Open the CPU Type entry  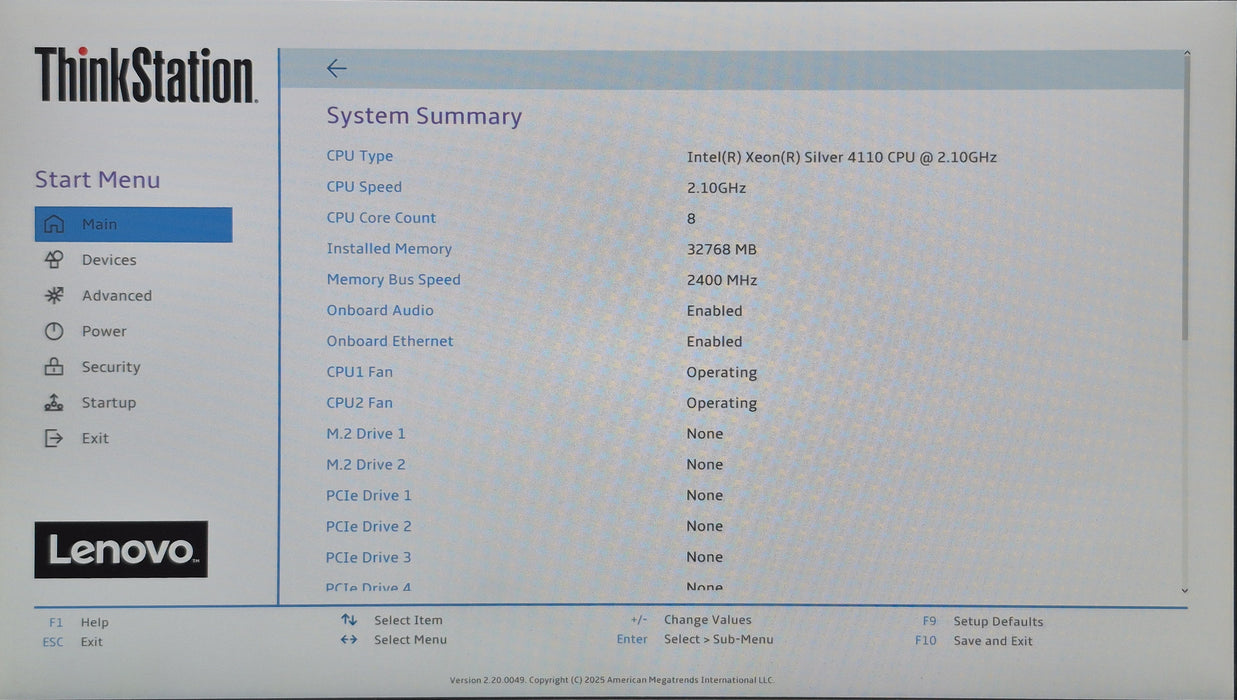tap(360, 156)
